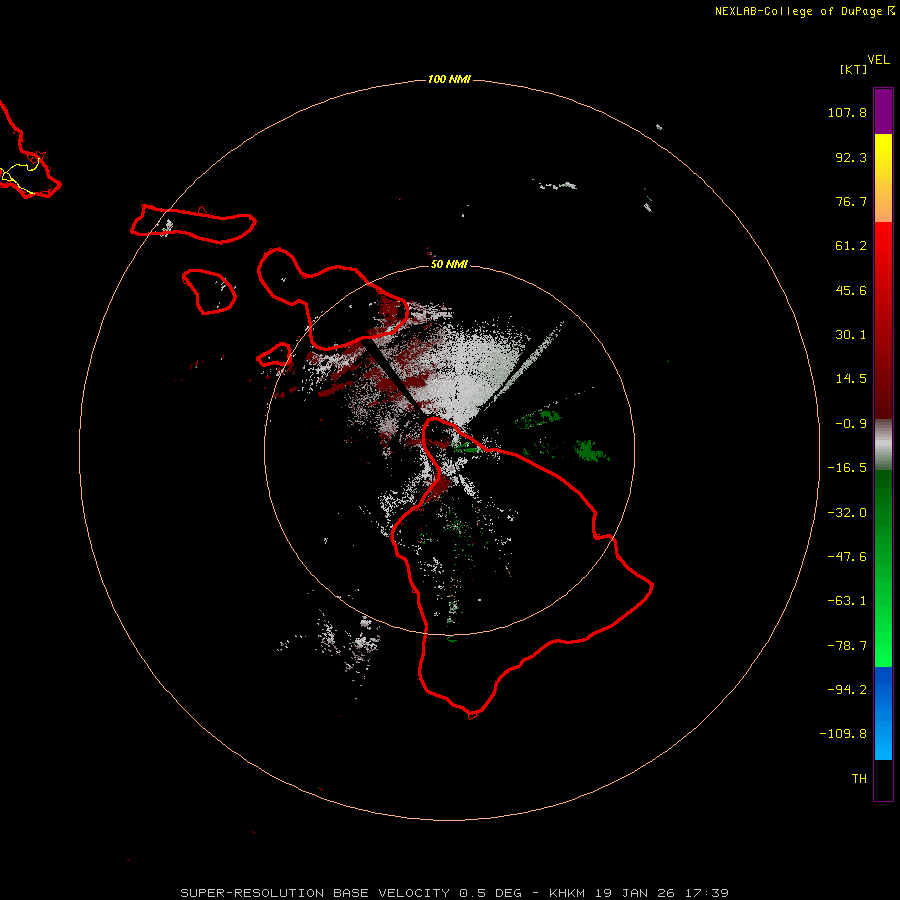
Task: Click the -0.9 legend value
Action: [851, 424]
